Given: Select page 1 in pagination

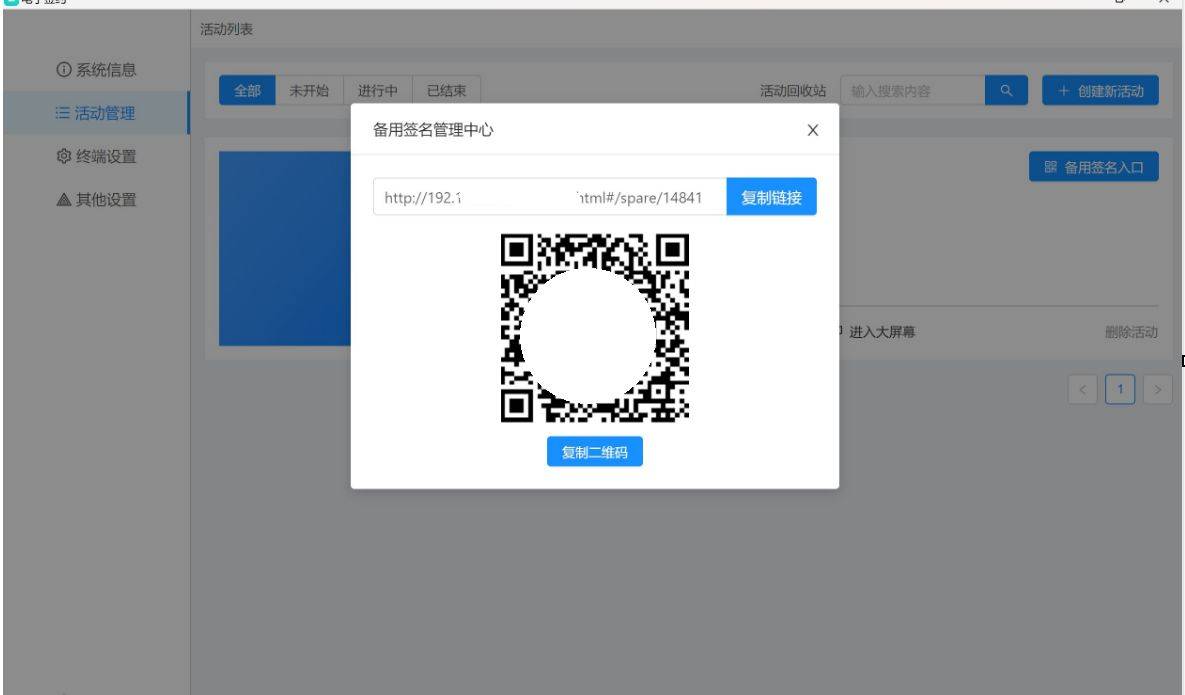Looking at the screenshot, I should [1120, 390].
